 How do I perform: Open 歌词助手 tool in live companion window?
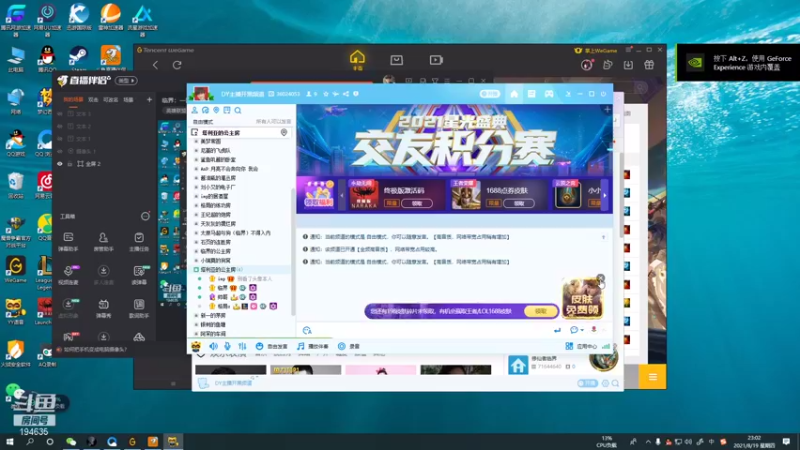(139, 308)
